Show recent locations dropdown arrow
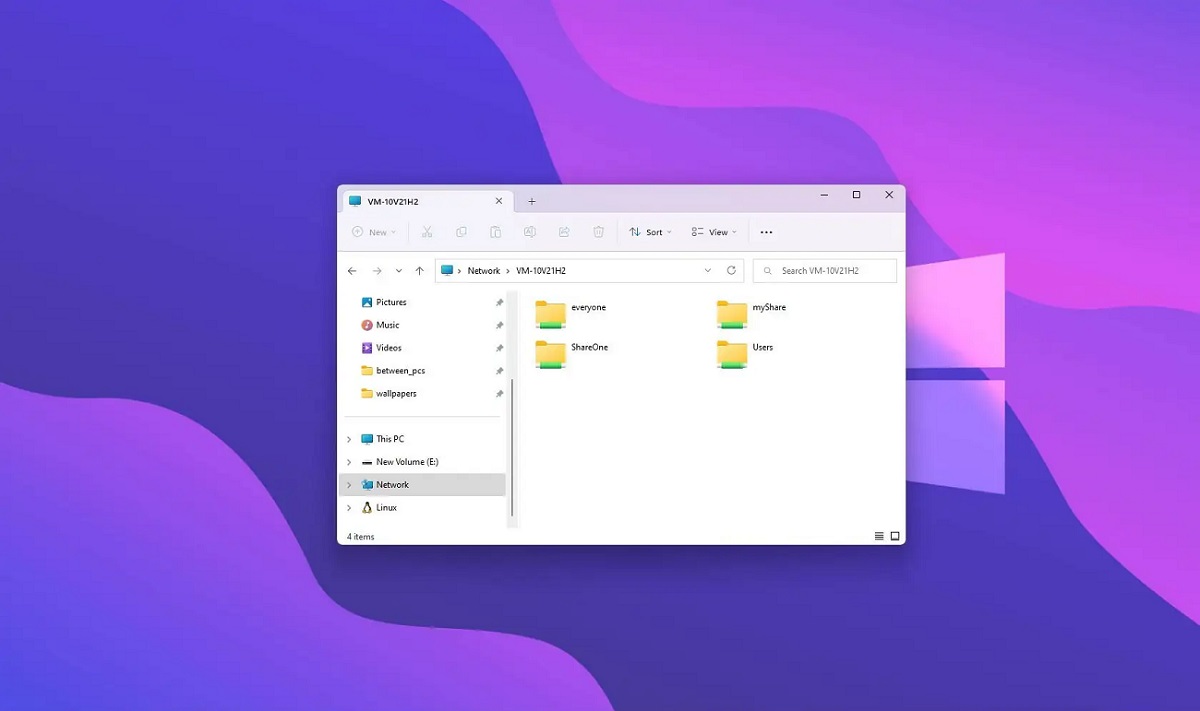The width and height of the screenshot is (1200, 711). click(399, 271)
